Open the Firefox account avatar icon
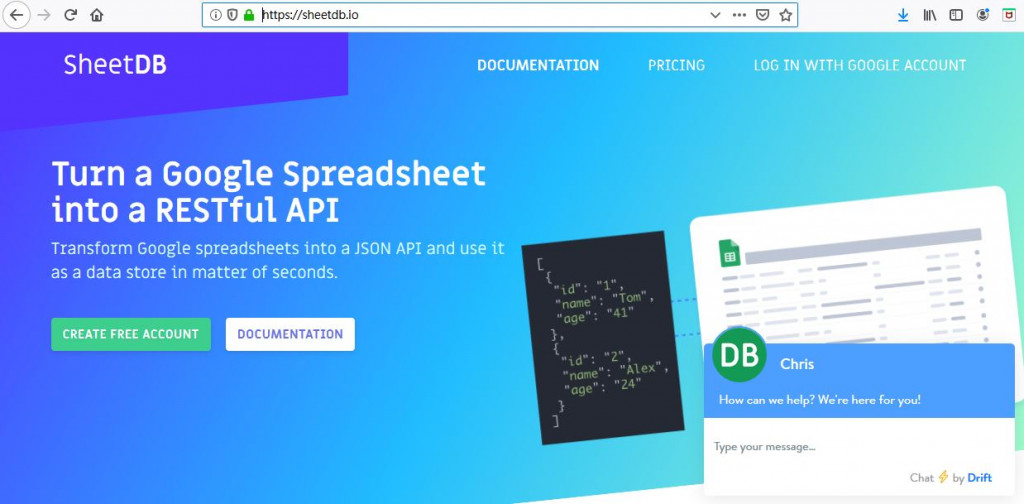The height and width of the screenshot is (504, 1024). 983,15
